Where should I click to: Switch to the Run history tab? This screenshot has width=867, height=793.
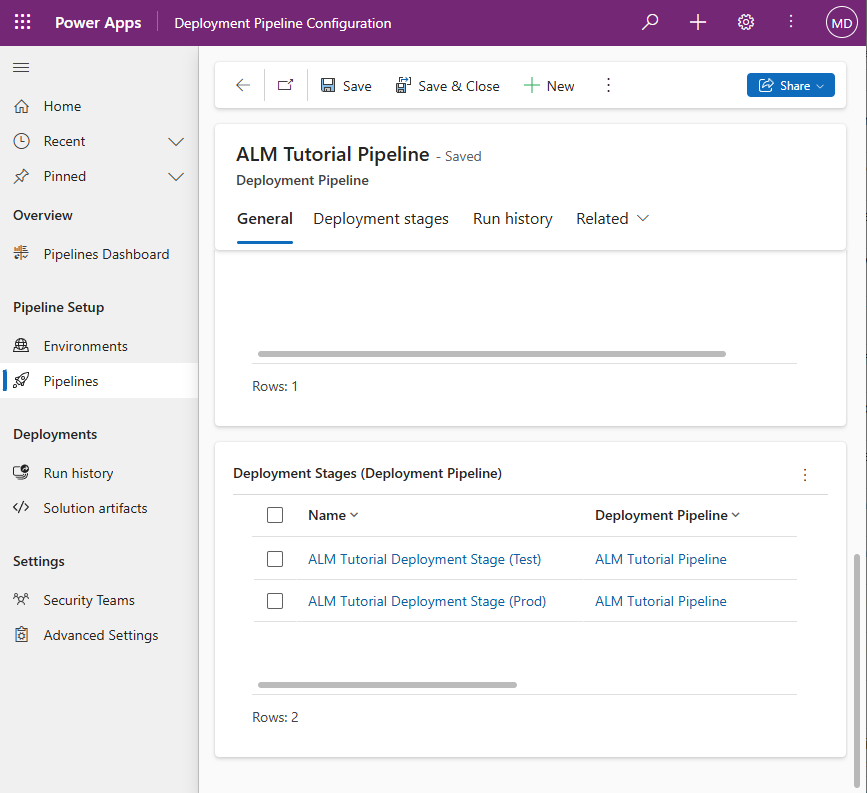click(x=513, y=219)
